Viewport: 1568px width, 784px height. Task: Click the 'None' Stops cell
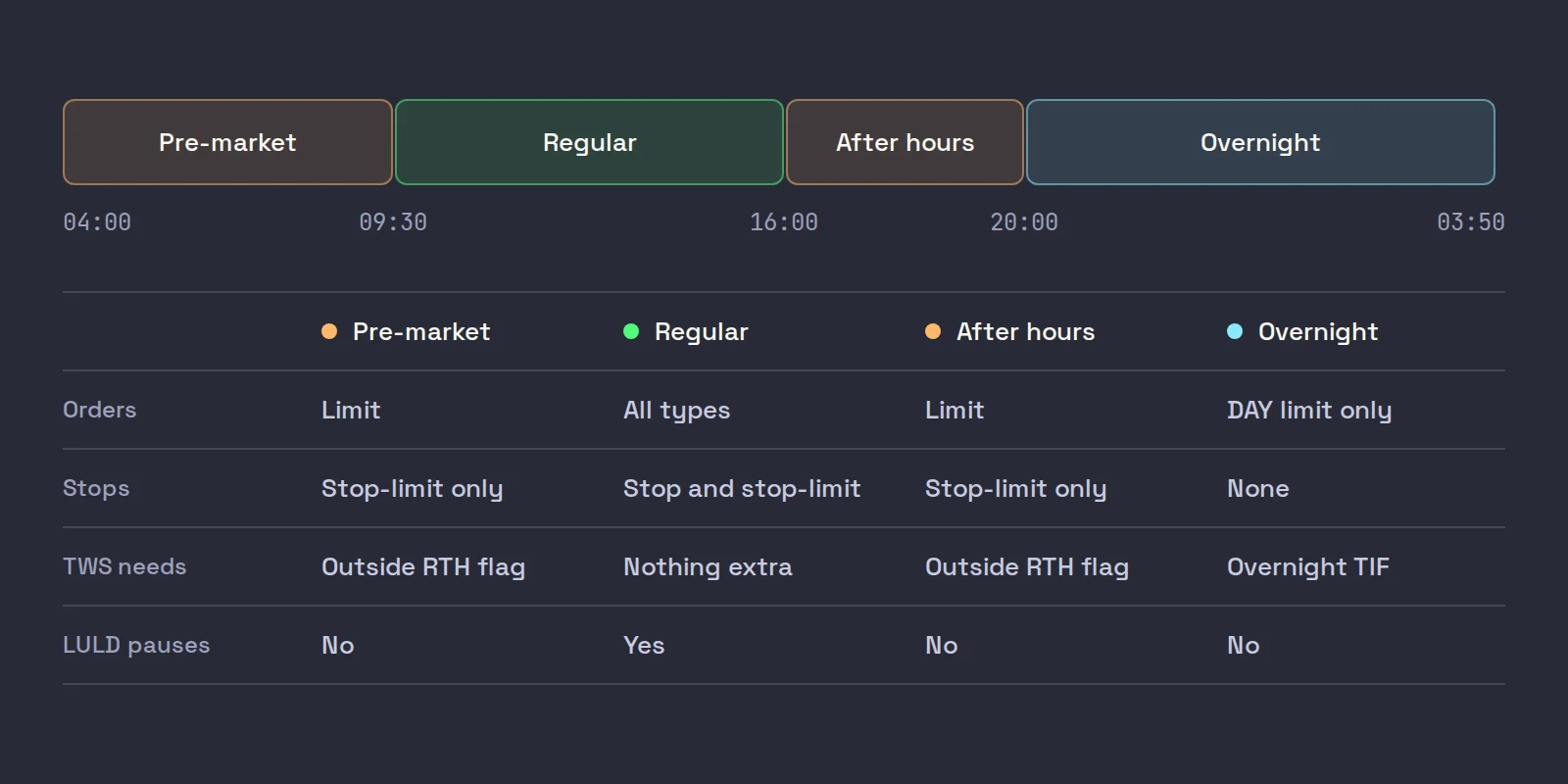(1258, 488)
